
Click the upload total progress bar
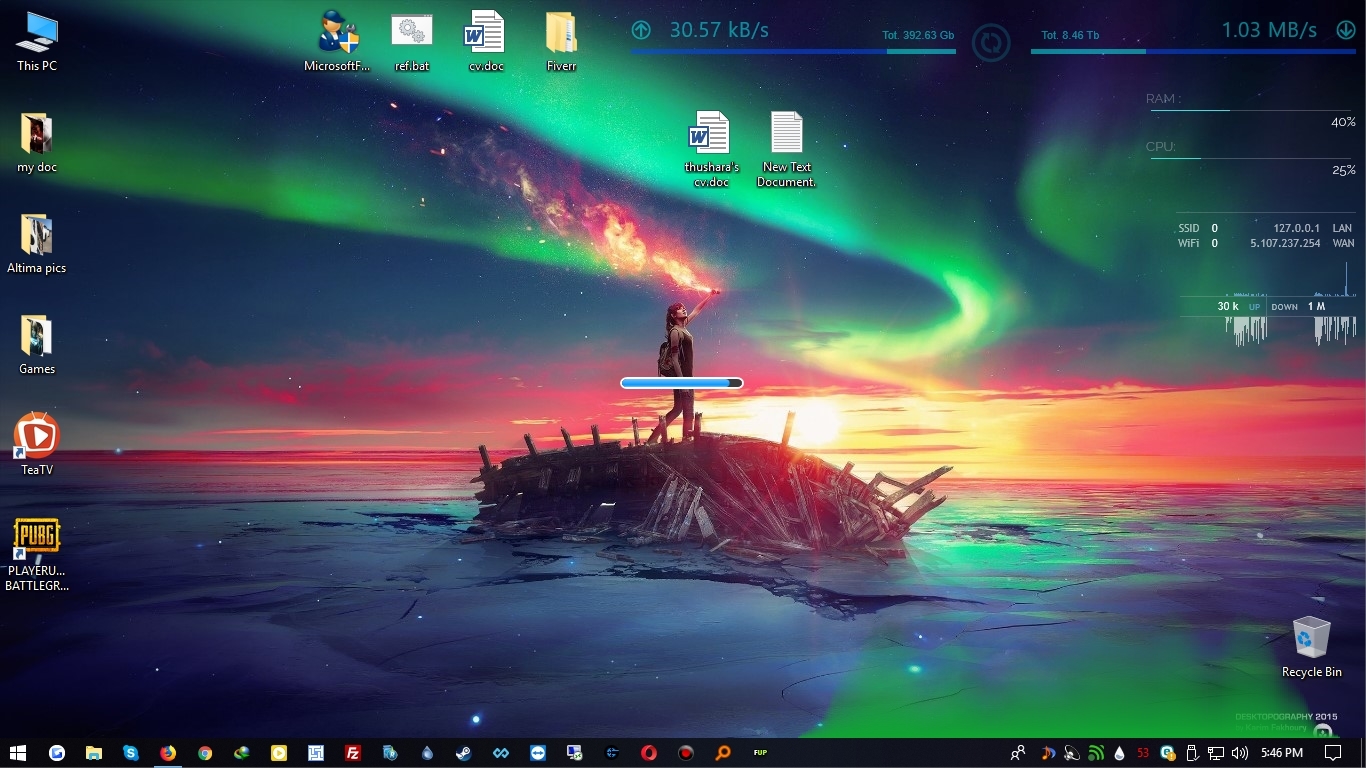pyautogui.click(x=793, y=51)
